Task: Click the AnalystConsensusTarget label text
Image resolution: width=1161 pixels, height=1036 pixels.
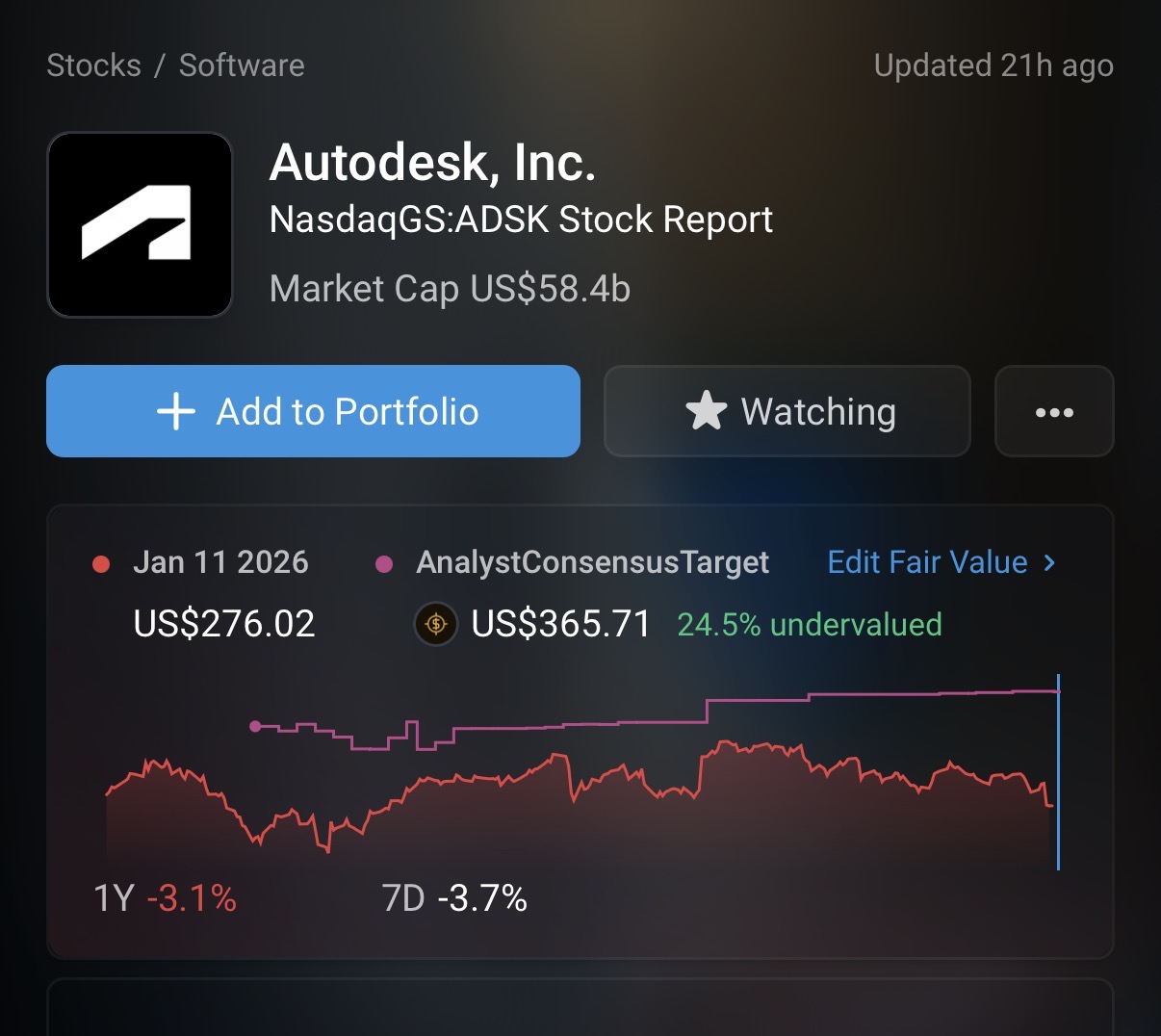Action: click(592, 562)
